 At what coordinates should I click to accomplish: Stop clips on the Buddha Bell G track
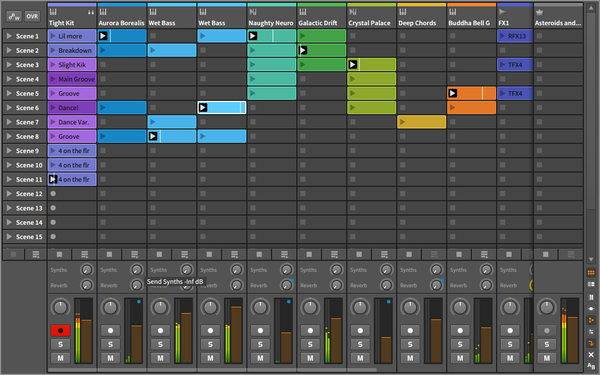pyautogui.click(x=459, y=254)
